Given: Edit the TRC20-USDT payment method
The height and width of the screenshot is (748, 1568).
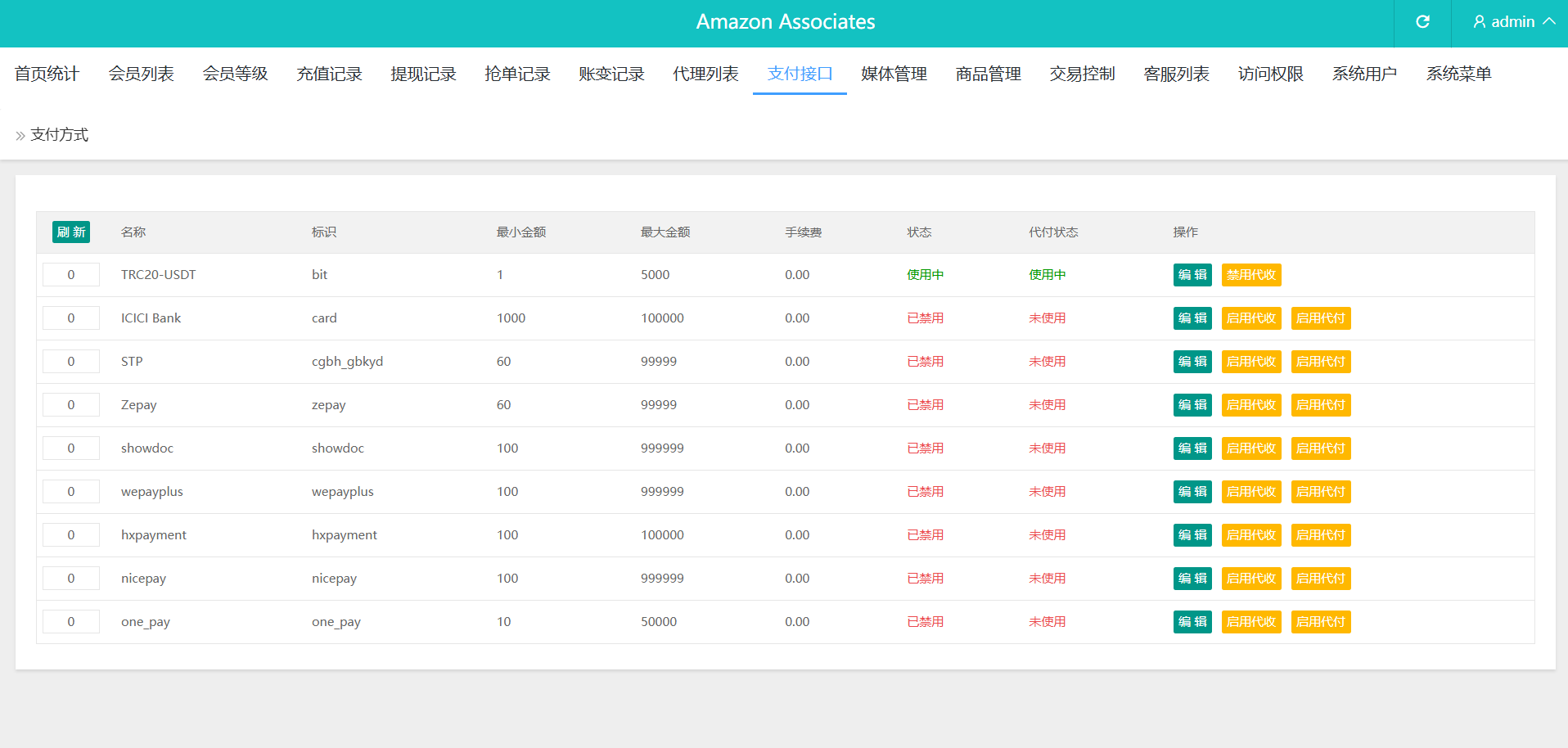Looking at the screenshot, I should (1192, 275).
